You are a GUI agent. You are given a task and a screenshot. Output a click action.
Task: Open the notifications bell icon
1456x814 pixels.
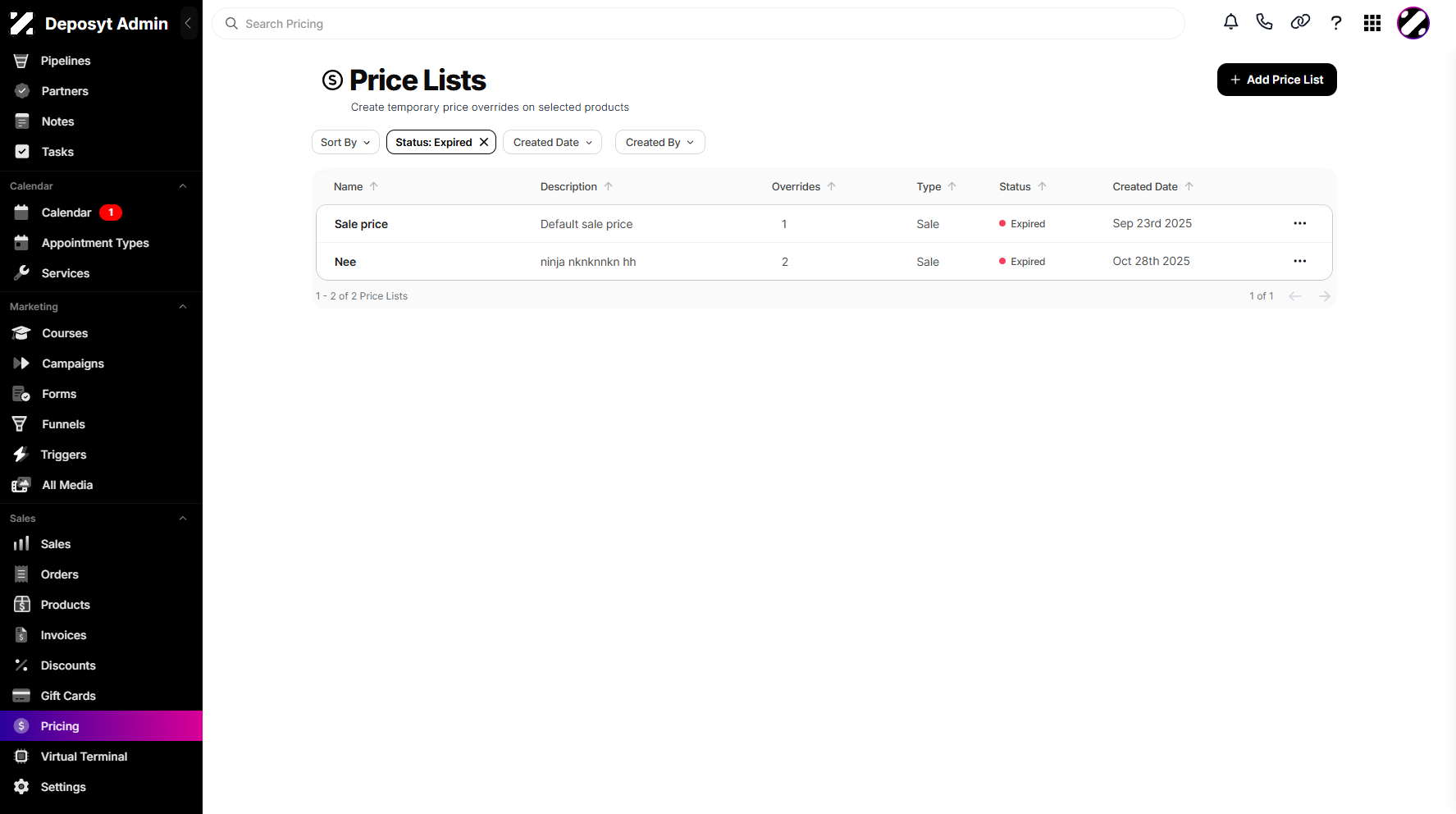coord(1230,22)
